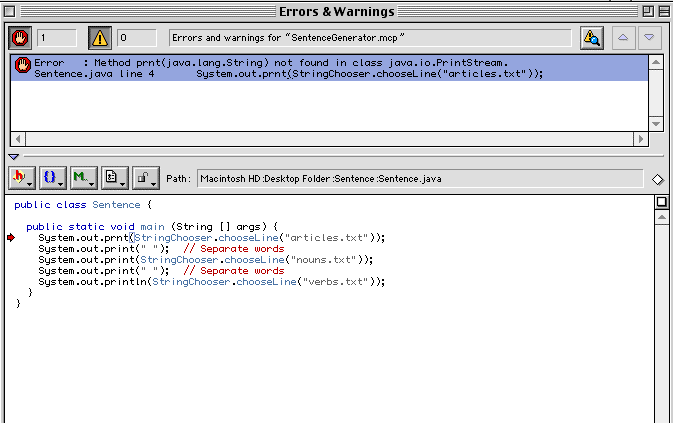
Task: Click the "public static void main" line
Action: pyautogui.click(x=152, y=227)
